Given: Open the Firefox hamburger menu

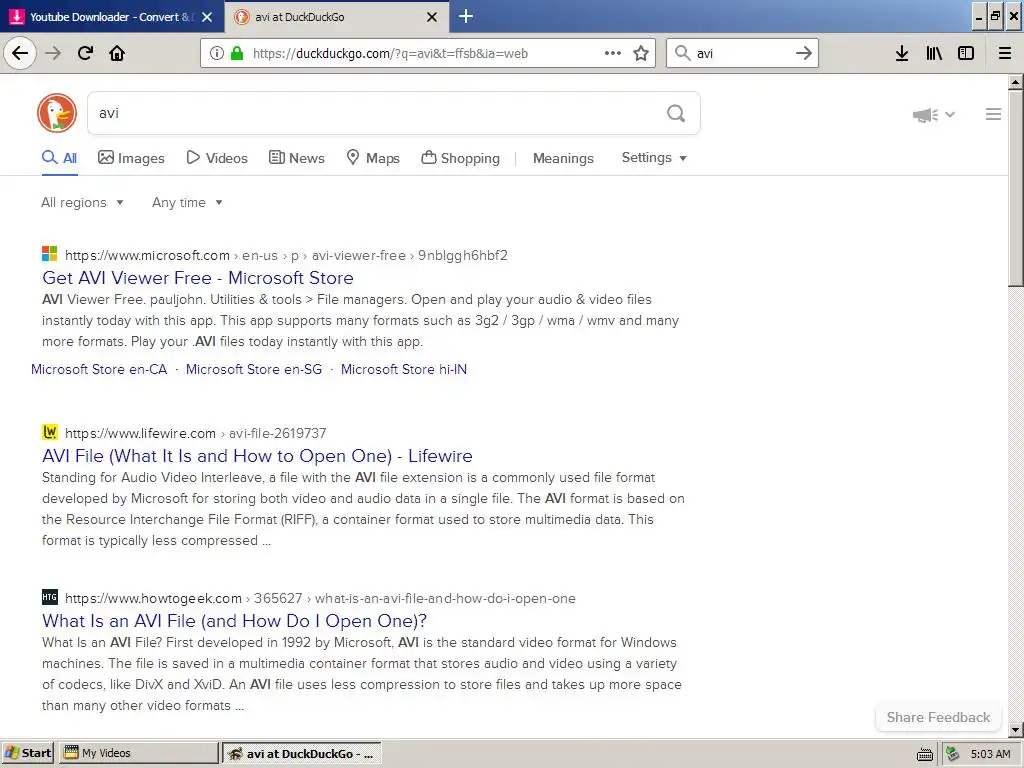Looking at the screenshot, I should coord(1005,53).
